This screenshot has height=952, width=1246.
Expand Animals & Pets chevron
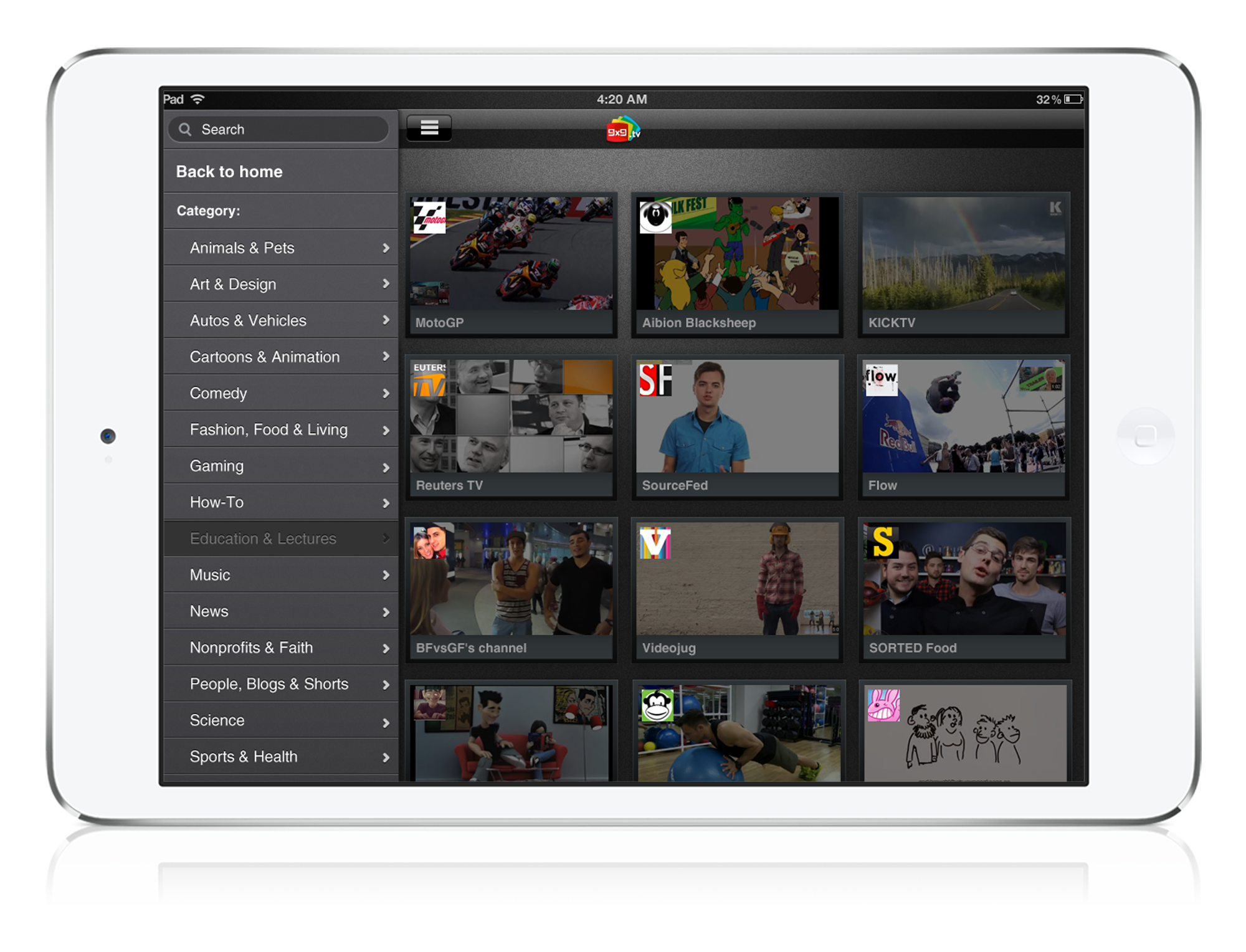point(386,248)
